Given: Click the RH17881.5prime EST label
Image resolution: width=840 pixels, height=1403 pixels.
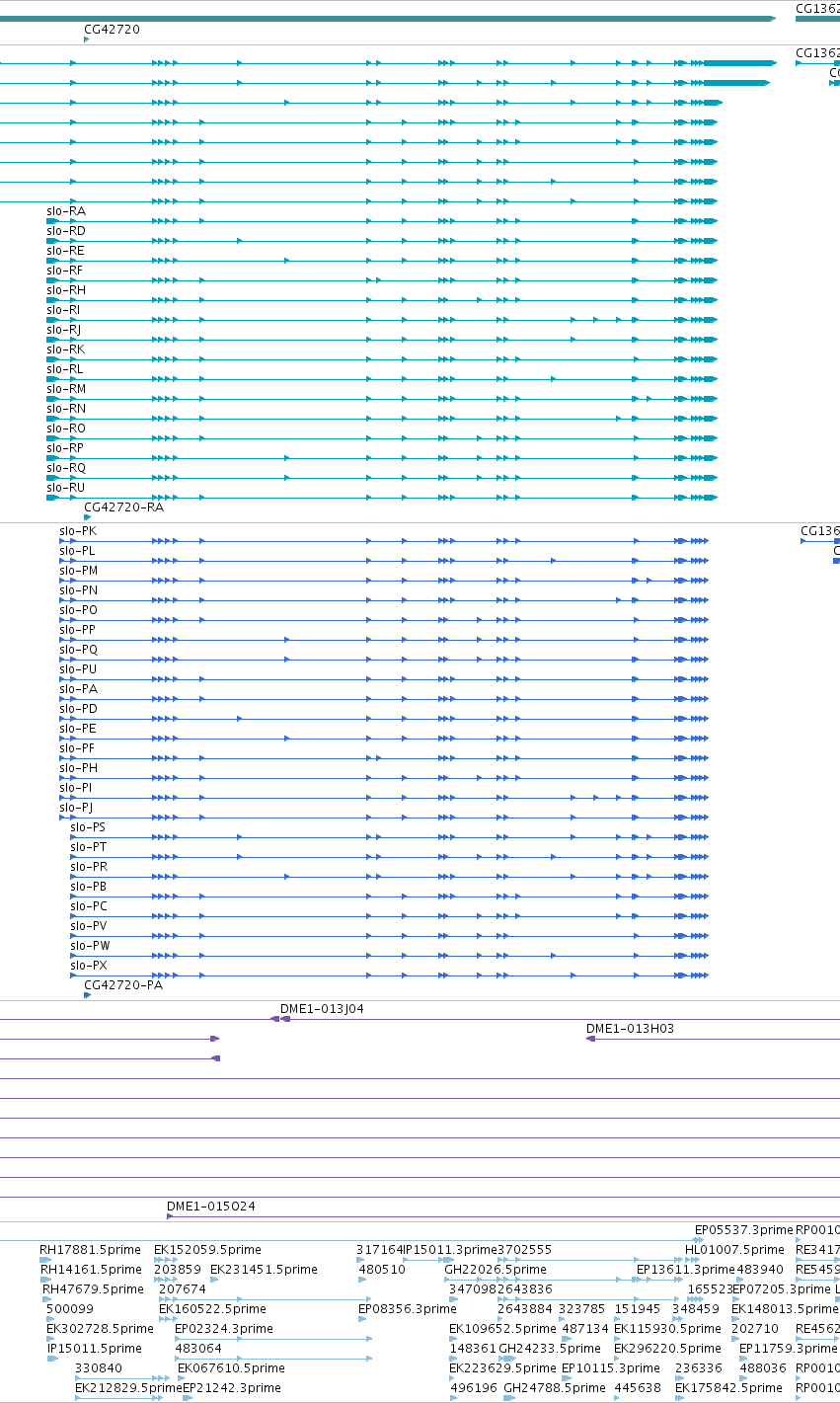Looking at the screenshot, I should coord(91,1250).
